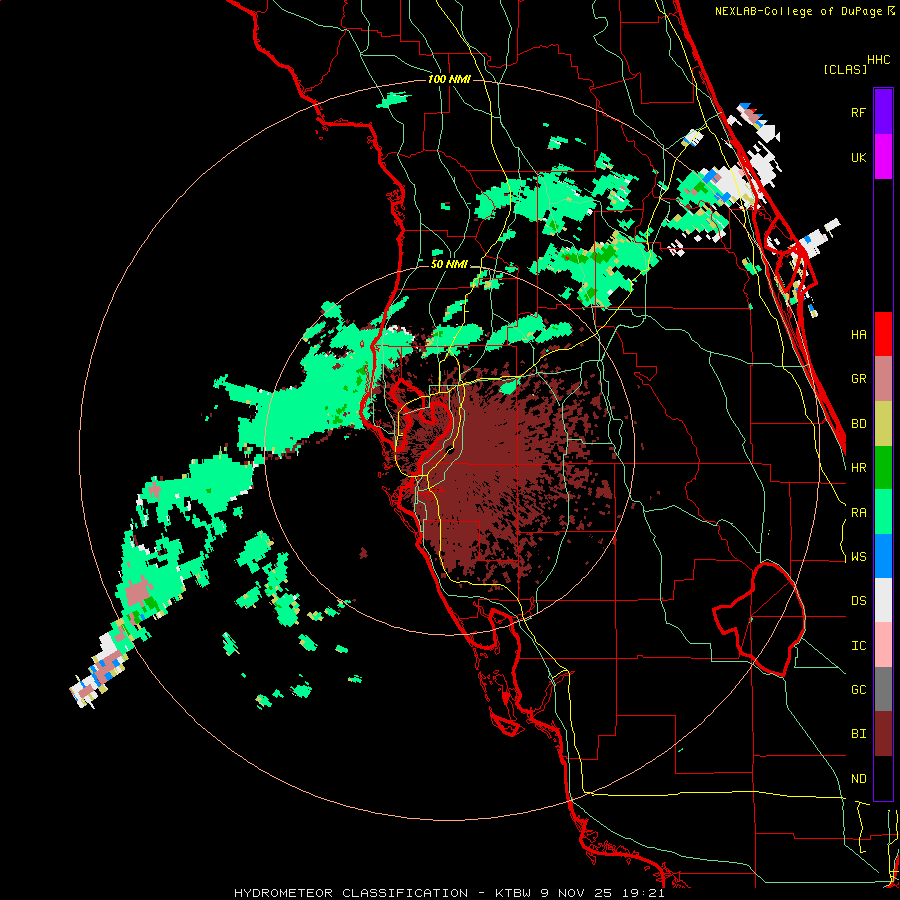The image size is (900, 900).
Task: Click the 19:21 timestamp
Action: (646, 893)
